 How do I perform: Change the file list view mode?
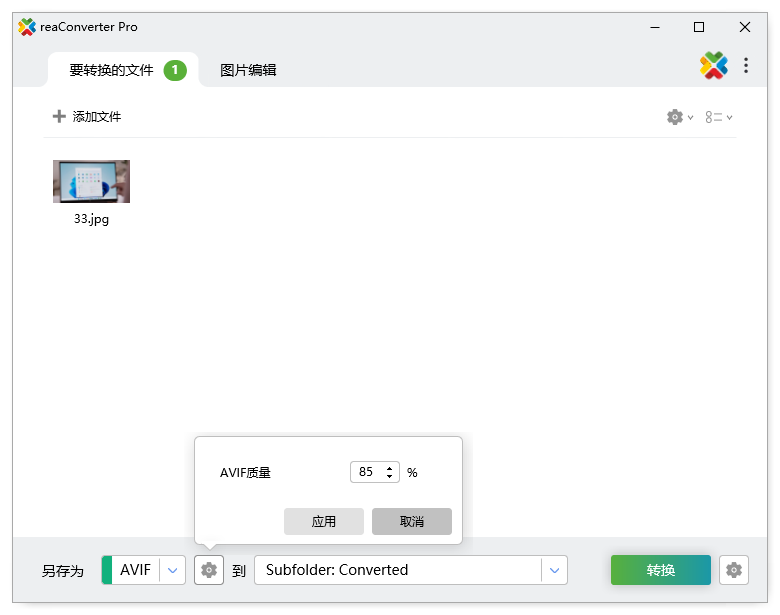point(718,117)
